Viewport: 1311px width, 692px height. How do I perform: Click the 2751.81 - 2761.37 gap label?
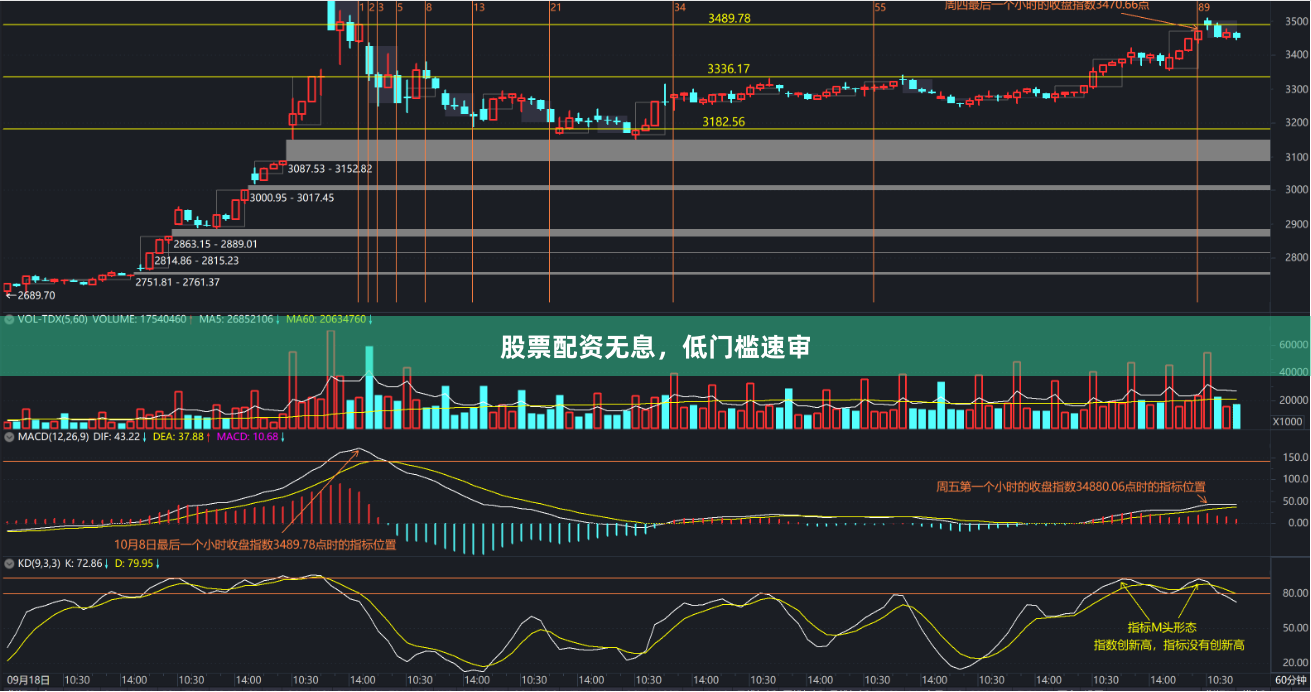coord(178,282)
